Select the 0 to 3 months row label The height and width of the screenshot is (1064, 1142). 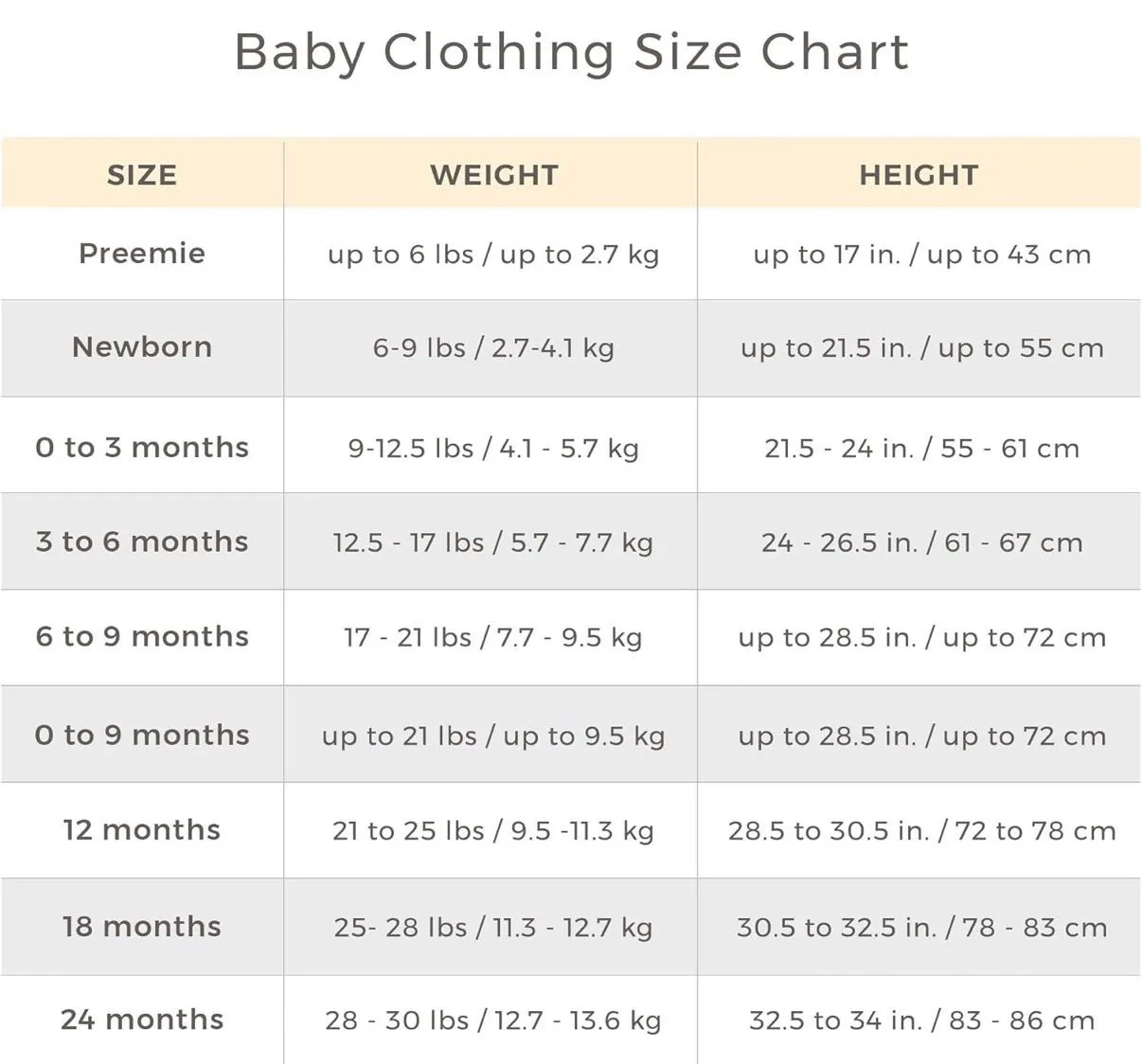142,448
